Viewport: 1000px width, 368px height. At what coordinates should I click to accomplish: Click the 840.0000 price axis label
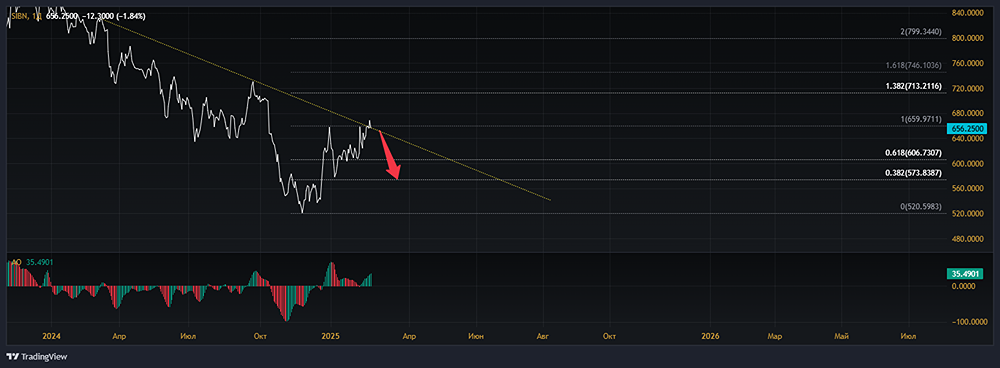pyautogui.click(x=968, y=13)
